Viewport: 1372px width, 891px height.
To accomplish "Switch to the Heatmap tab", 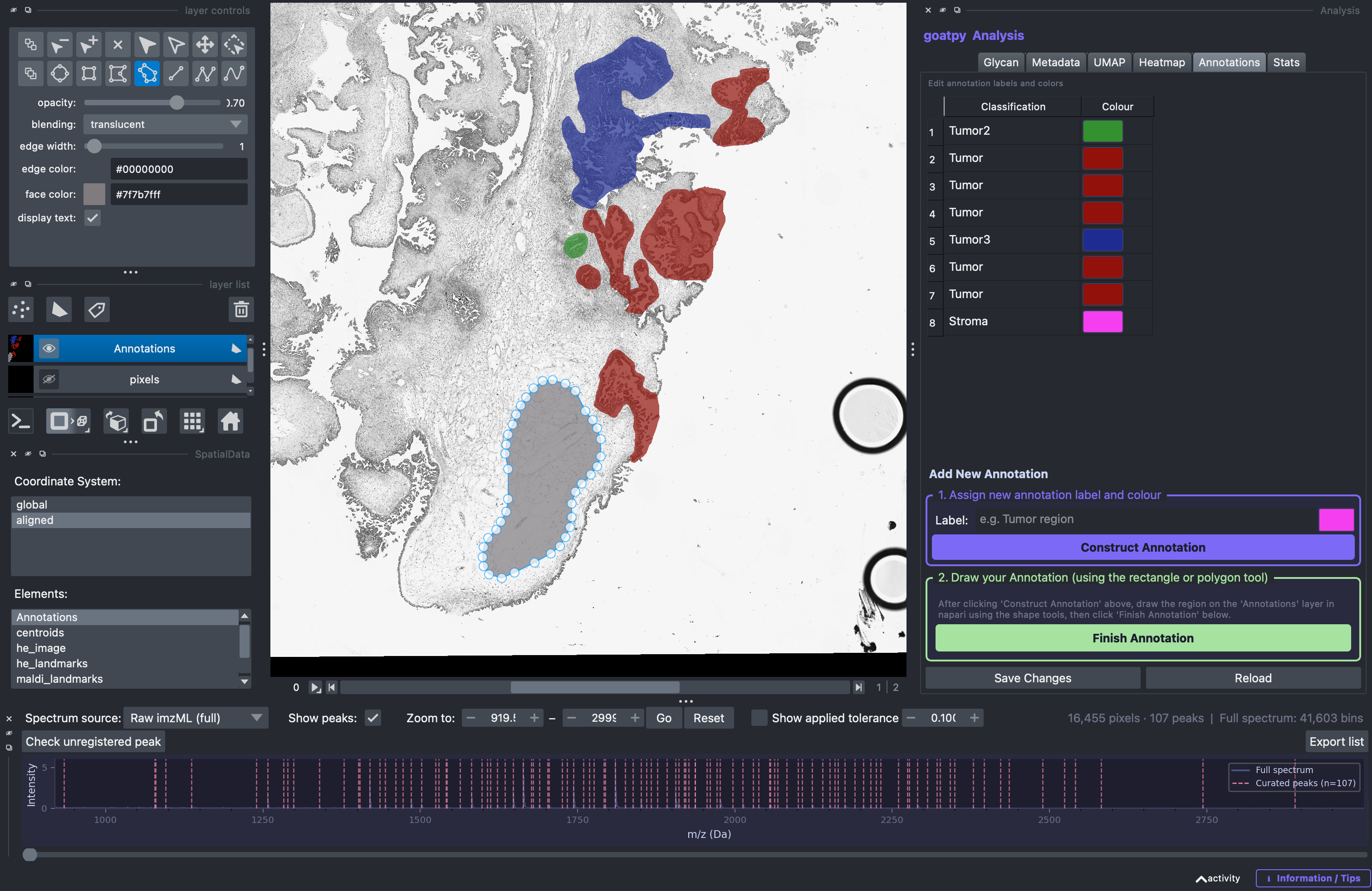I will [x=1161, y=62].
